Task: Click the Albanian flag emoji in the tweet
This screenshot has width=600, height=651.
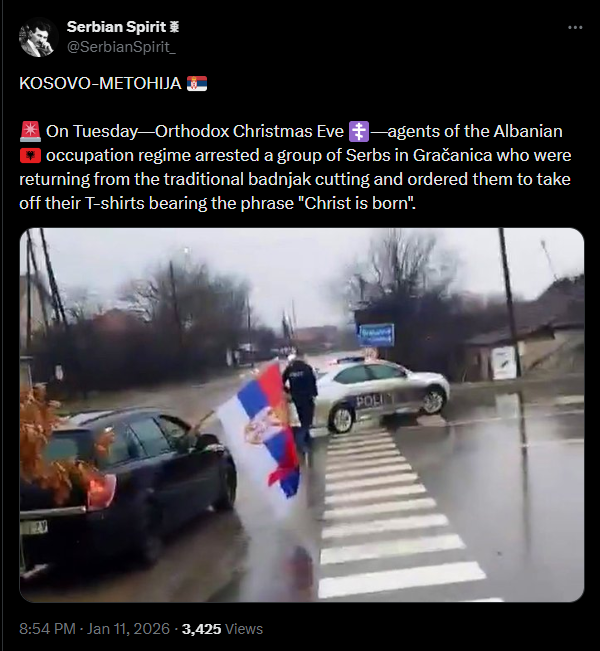Action: (x=30, y=156)
